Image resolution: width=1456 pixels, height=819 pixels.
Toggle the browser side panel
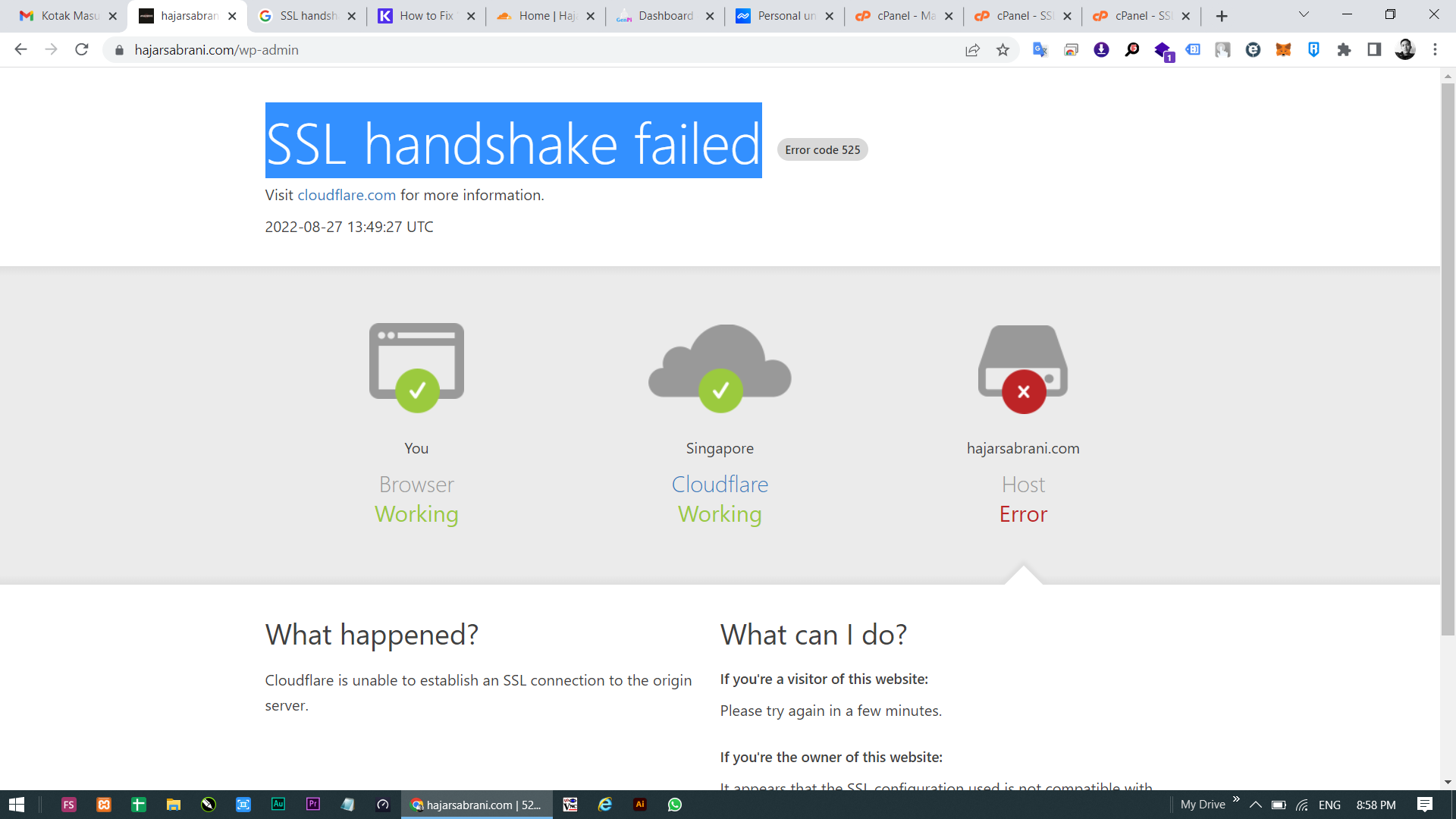tap(1374, 50)
